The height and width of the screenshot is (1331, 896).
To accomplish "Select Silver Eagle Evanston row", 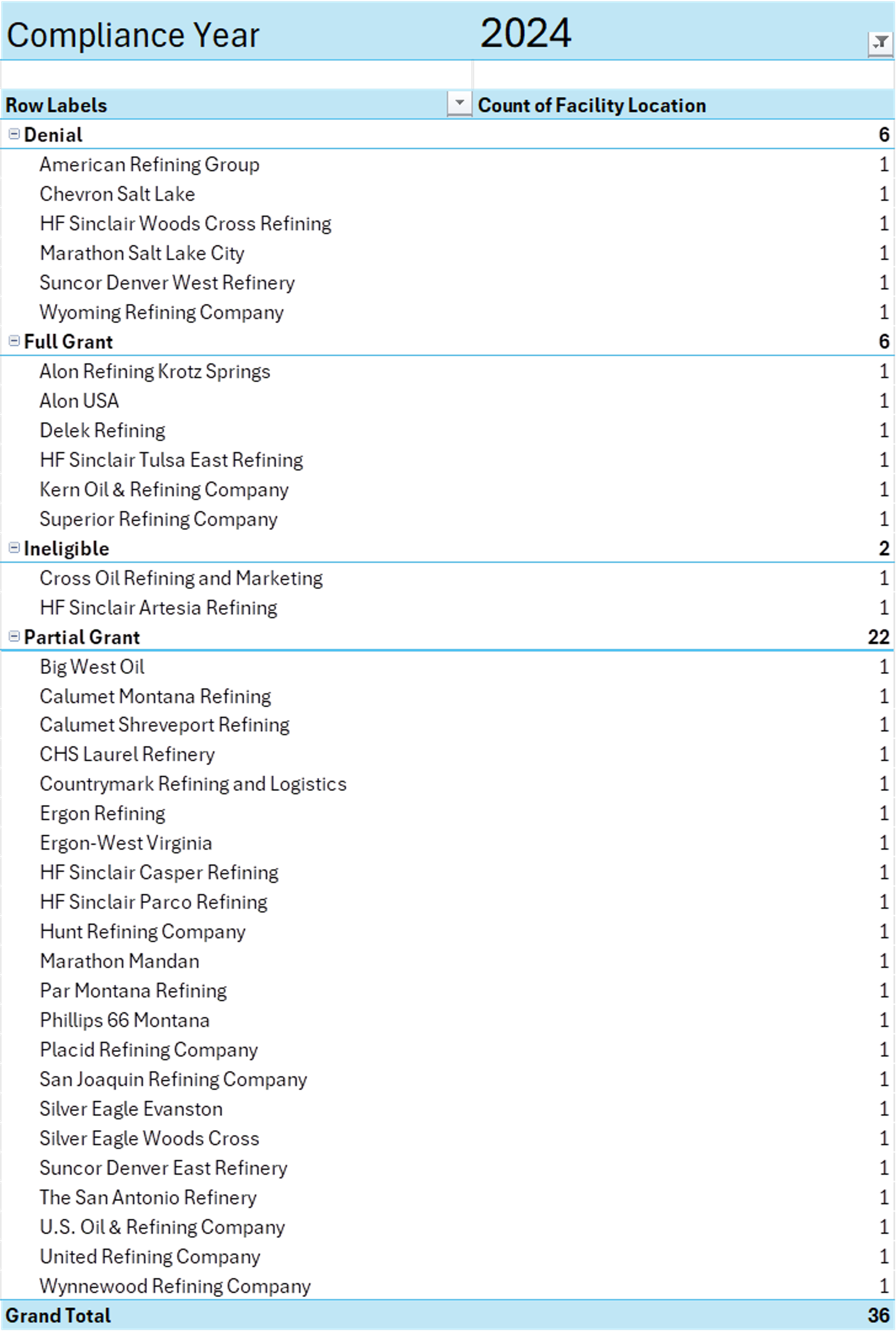I will tap(448, 1109).
